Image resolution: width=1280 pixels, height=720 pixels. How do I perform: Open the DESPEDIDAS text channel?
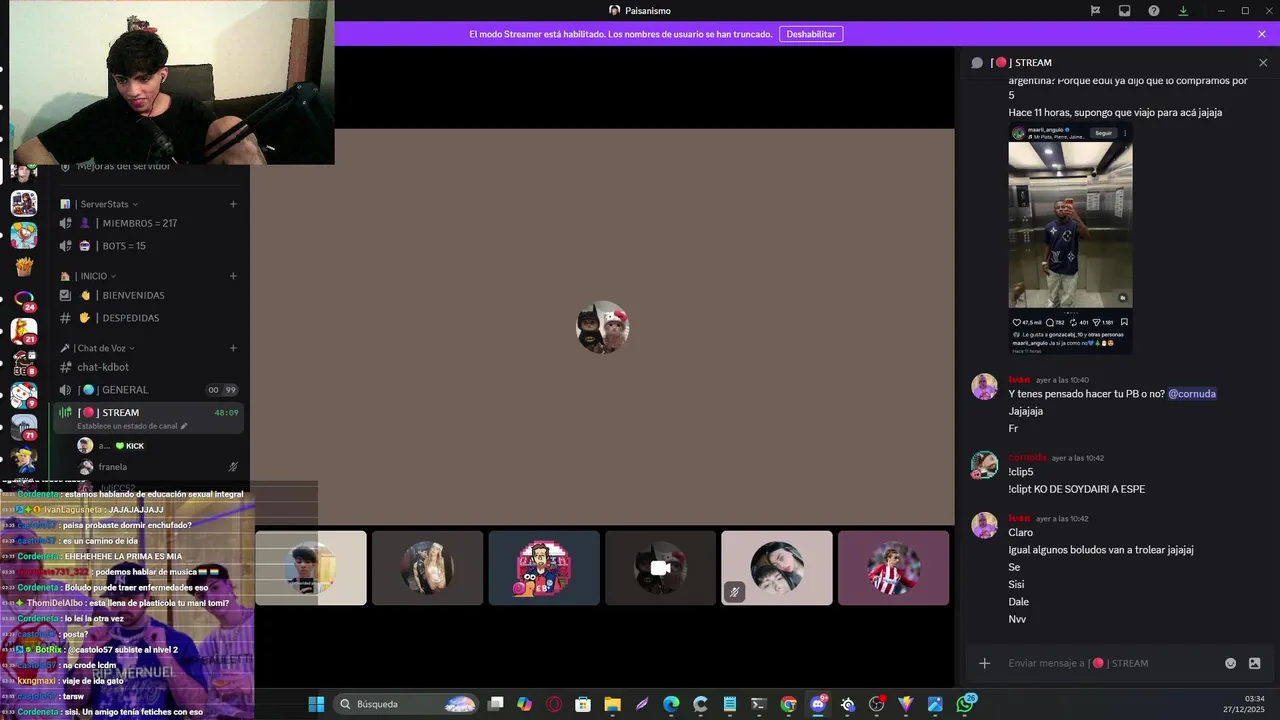(148, 318)
